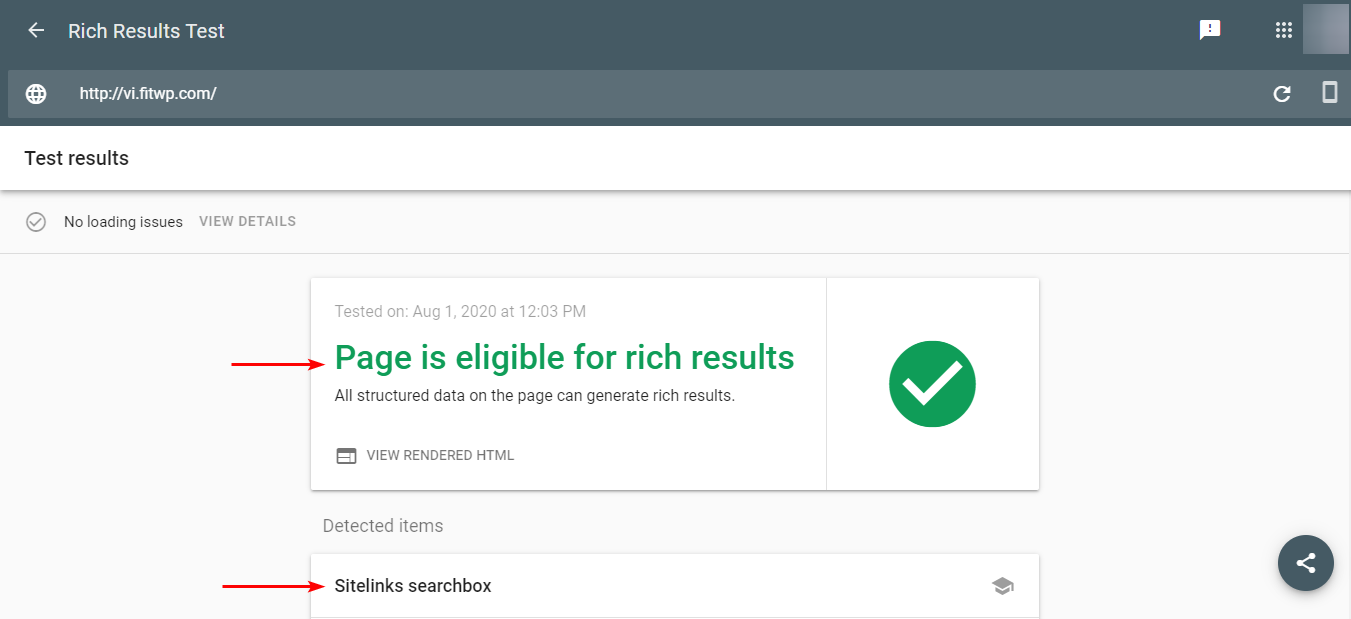
Task: Click the refresh/retest icon beside the URL
Action: point(1282,93)
